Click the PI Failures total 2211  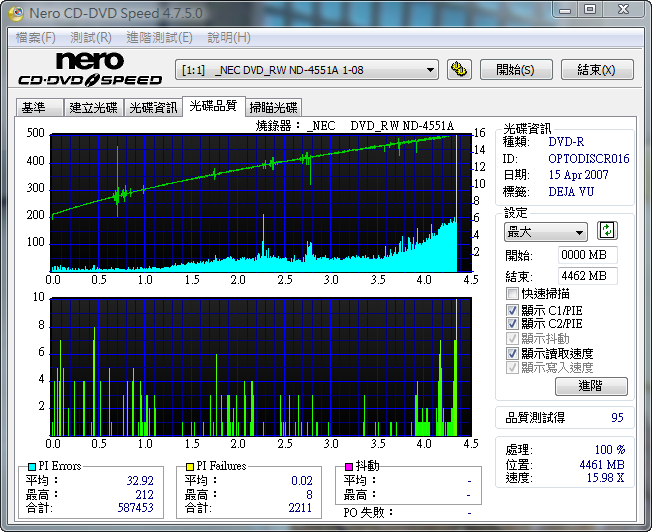(300, 507)
